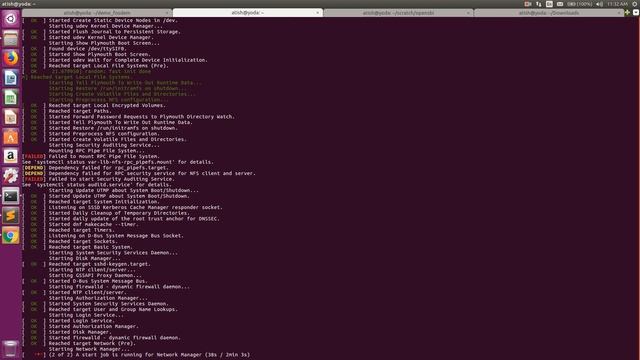Click 'Reached target Local Encrypted Volumes.' line
Viewport: 640px width, 360px height.
pos(107,105)
